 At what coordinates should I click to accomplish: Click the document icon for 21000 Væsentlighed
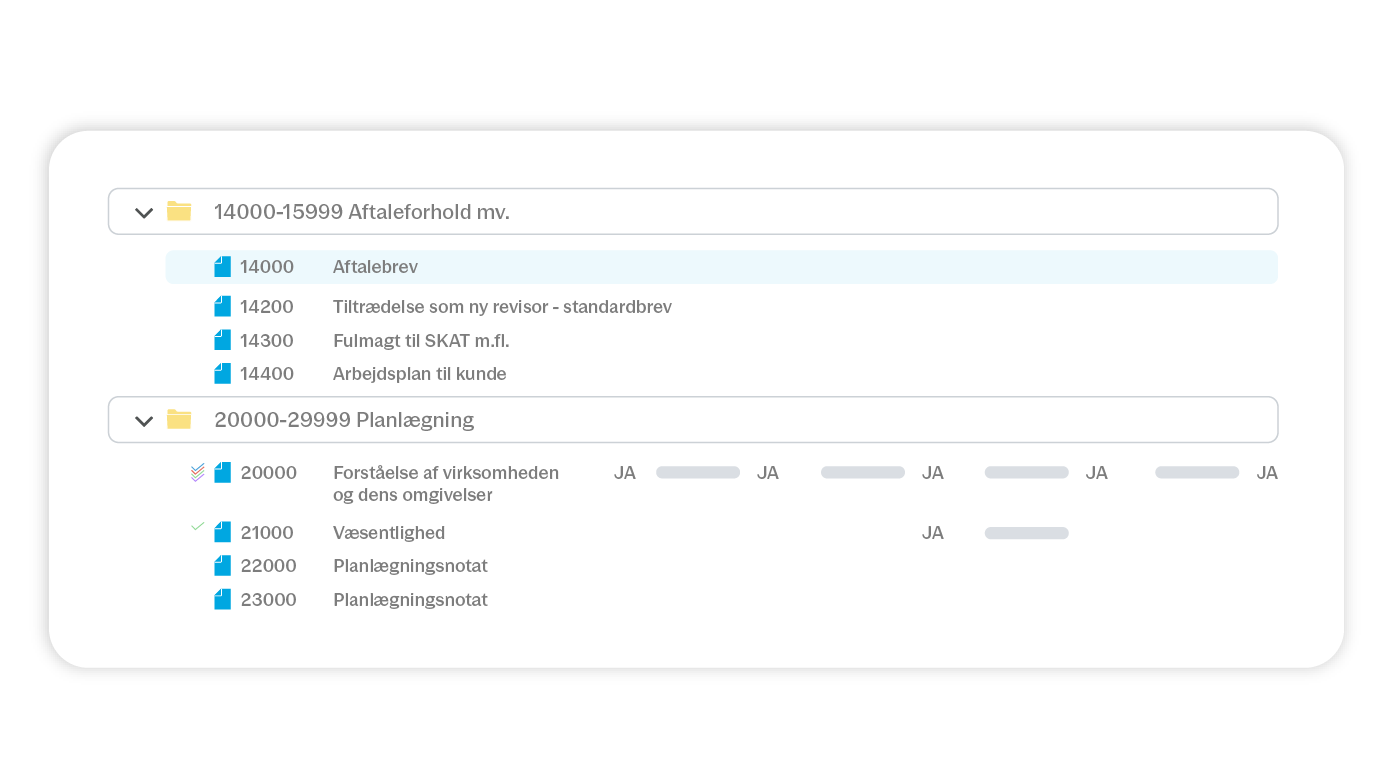tap(222, 532)
